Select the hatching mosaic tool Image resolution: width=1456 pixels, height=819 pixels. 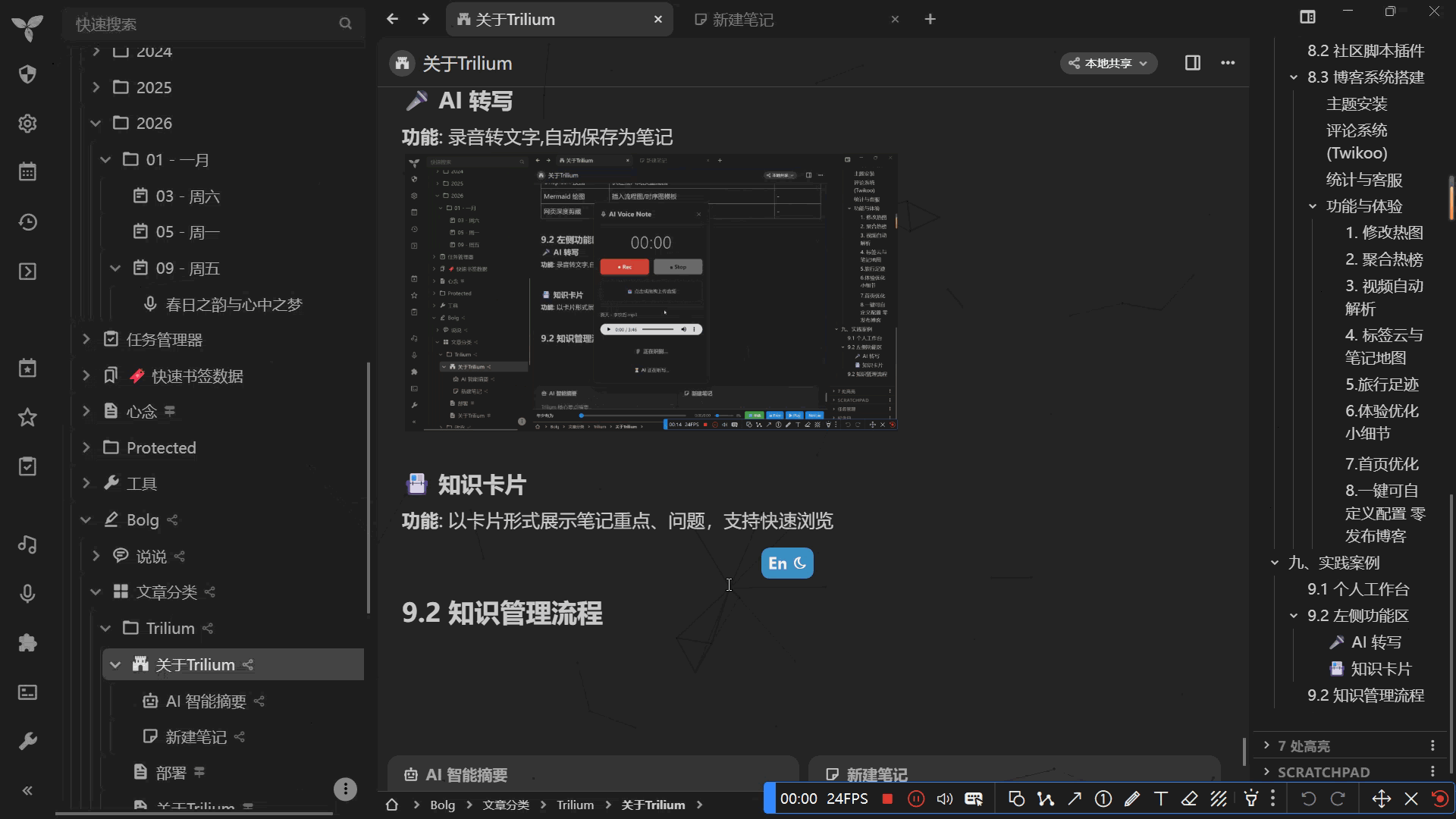[1219, 799]
